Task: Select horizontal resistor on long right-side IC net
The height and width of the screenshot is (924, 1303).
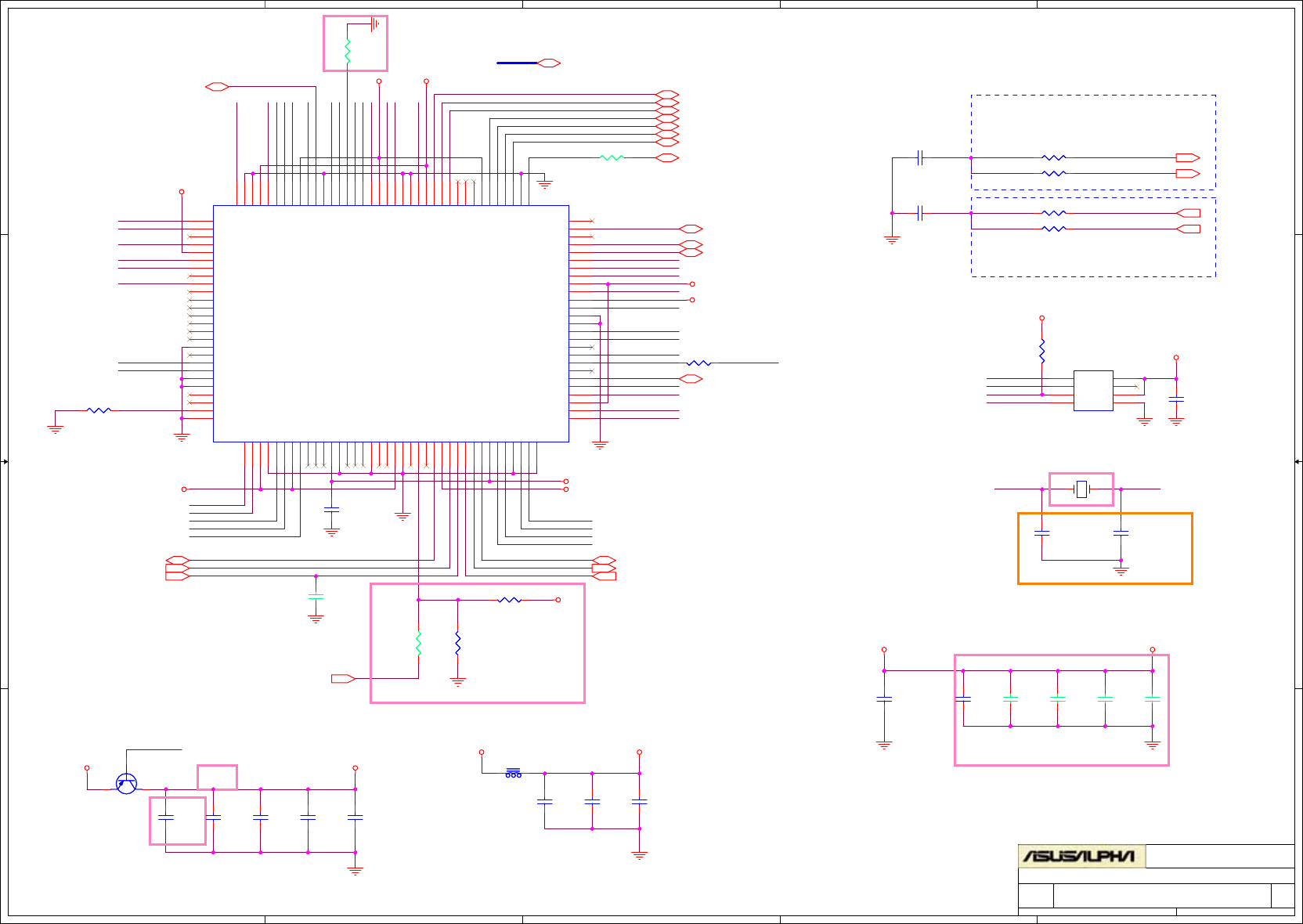Action: [698, 363]
